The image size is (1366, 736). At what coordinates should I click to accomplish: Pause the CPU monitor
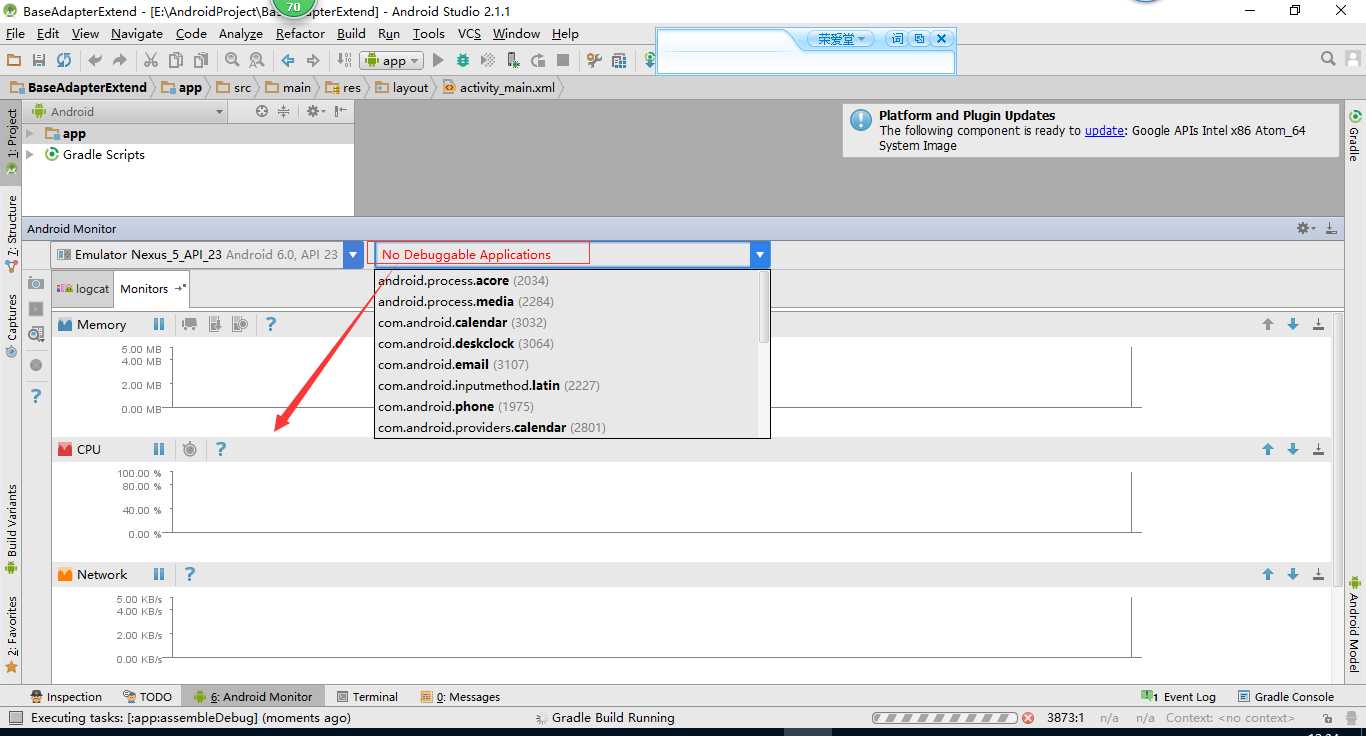159,449
